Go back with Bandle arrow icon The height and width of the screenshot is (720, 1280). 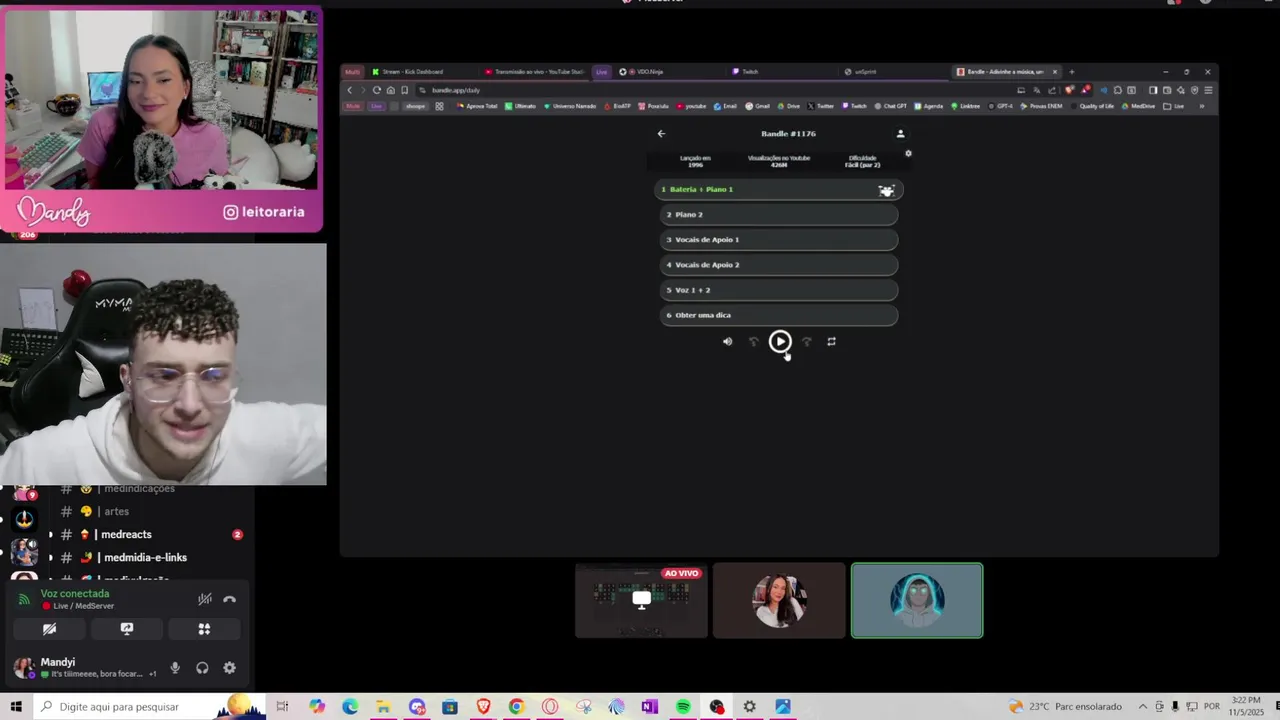click(x=661, y=133)
